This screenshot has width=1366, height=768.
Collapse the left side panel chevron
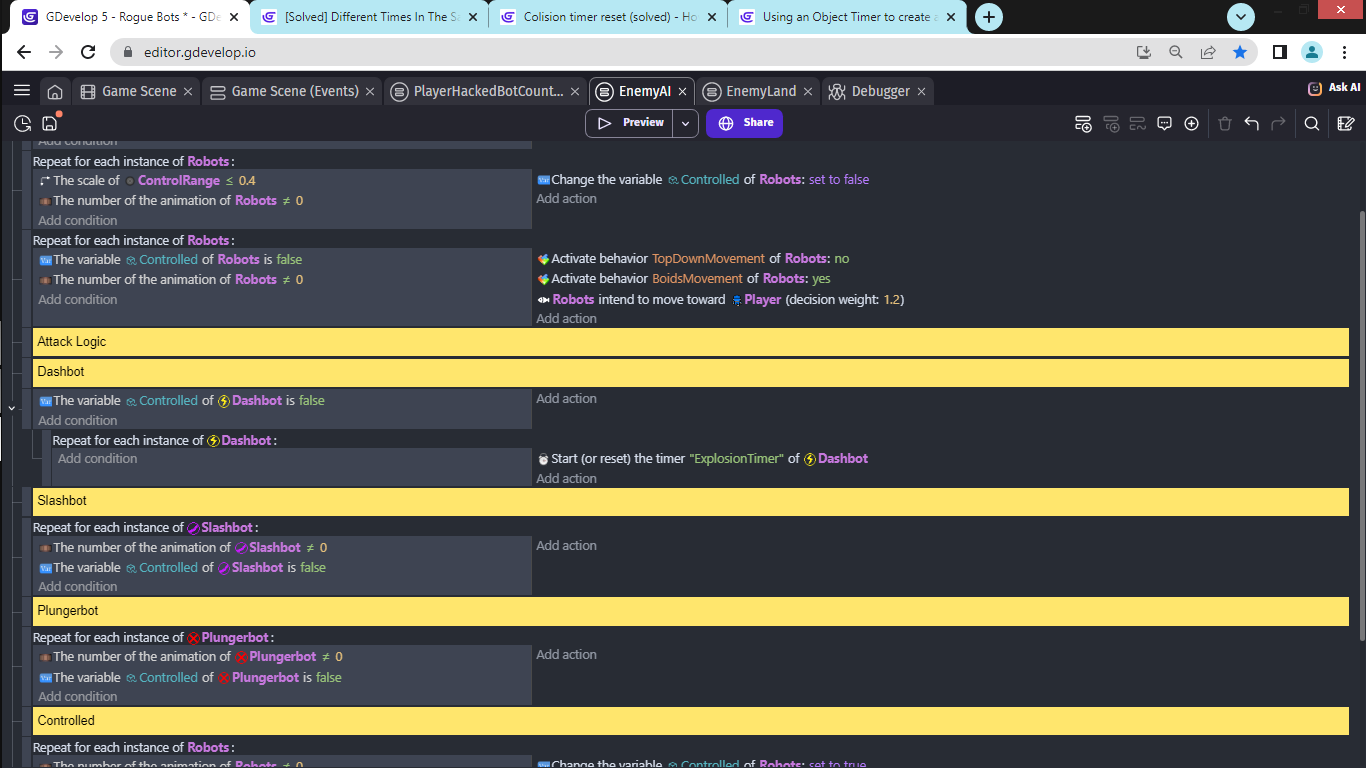point(11,408)
